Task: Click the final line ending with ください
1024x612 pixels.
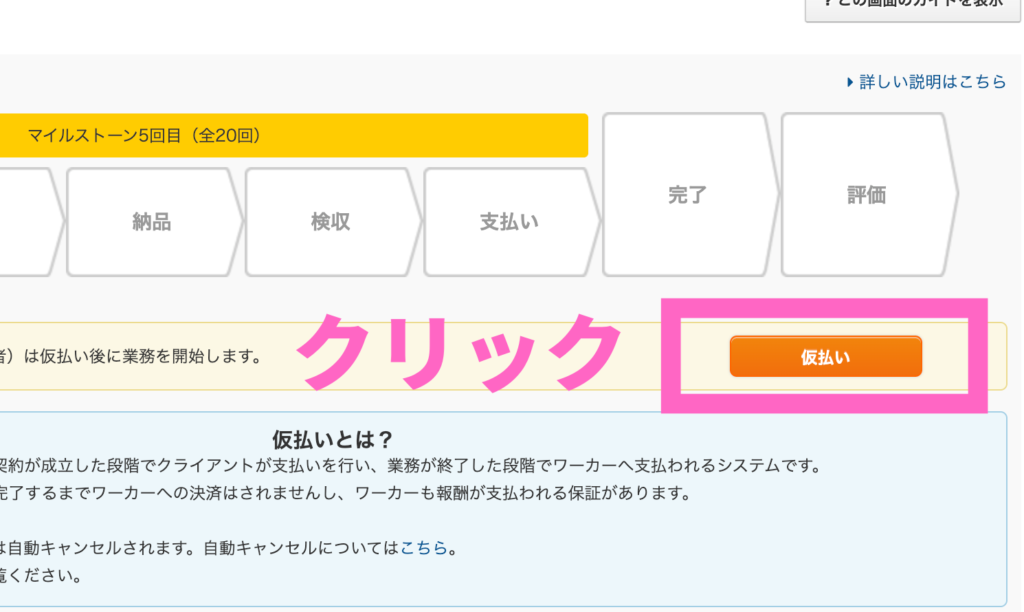Action: pos(40,576)
